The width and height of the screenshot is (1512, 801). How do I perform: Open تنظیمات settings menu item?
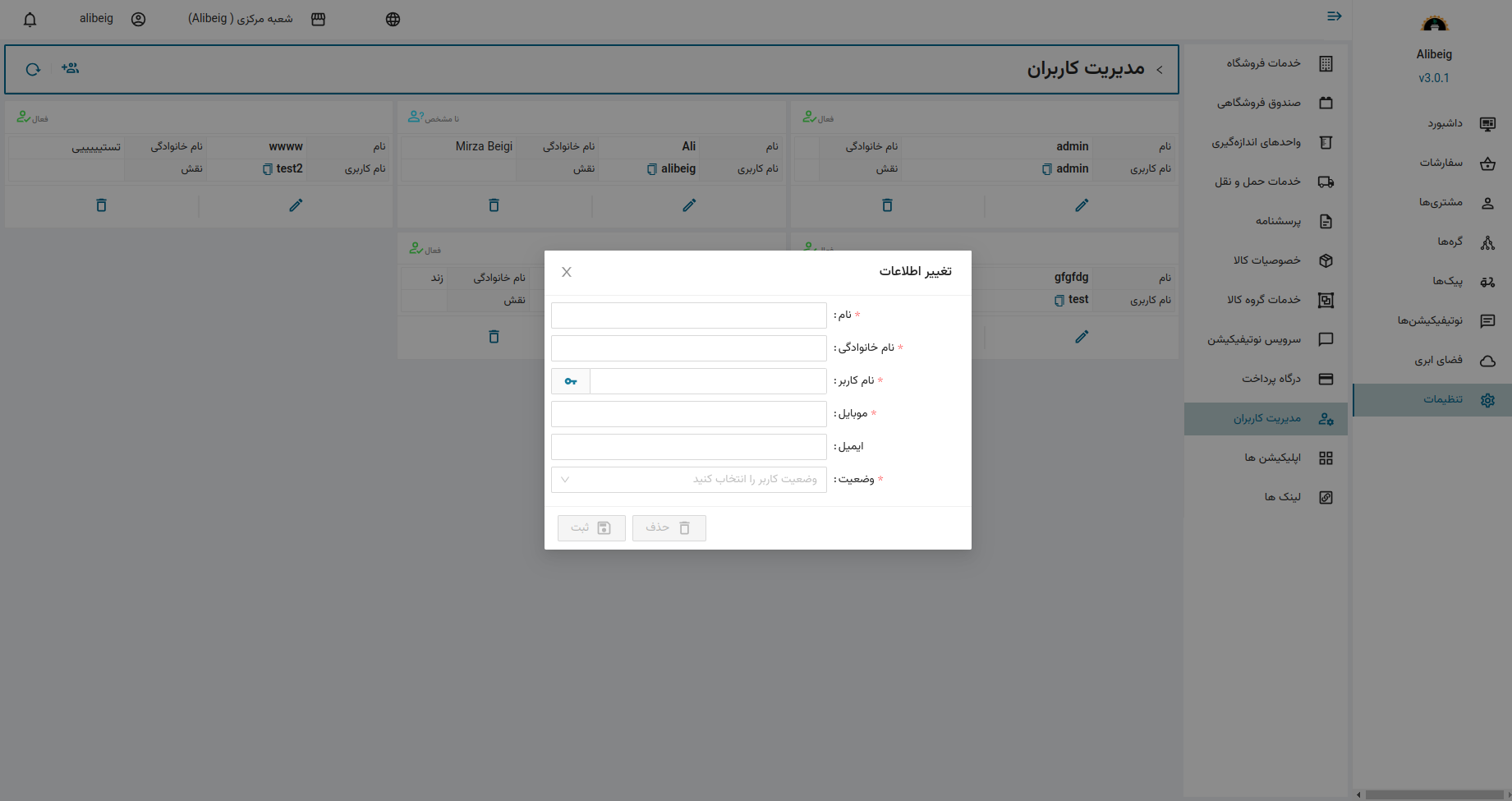point(1442,400)
